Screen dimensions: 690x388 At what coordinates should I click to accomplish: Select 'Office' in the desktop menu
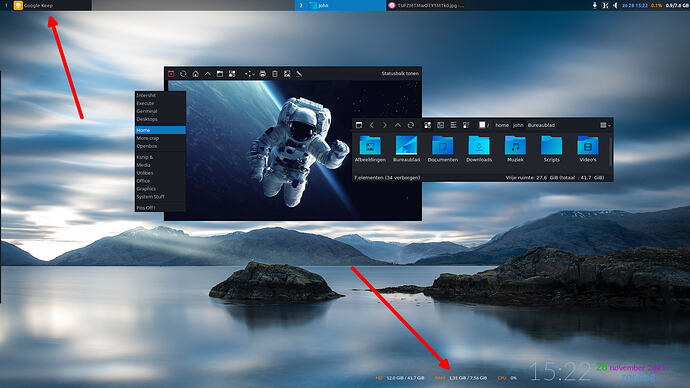[160, 181]
